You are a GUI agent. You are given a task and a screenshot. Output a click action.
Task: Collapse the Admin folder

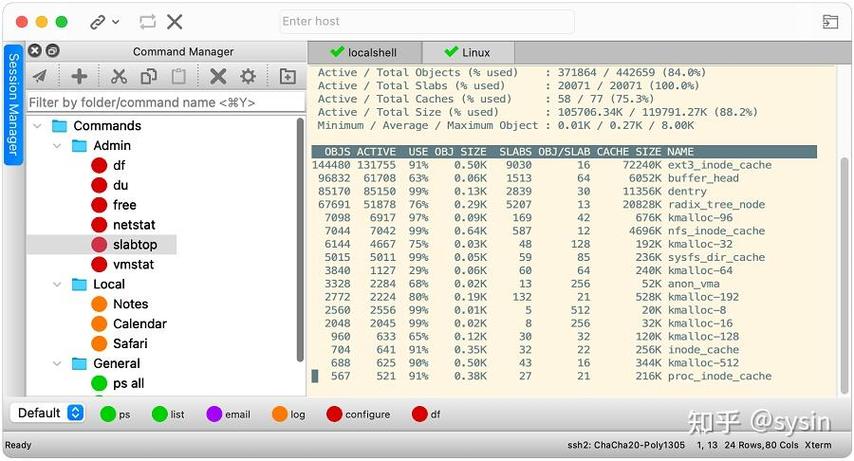(x=57, y=145)
